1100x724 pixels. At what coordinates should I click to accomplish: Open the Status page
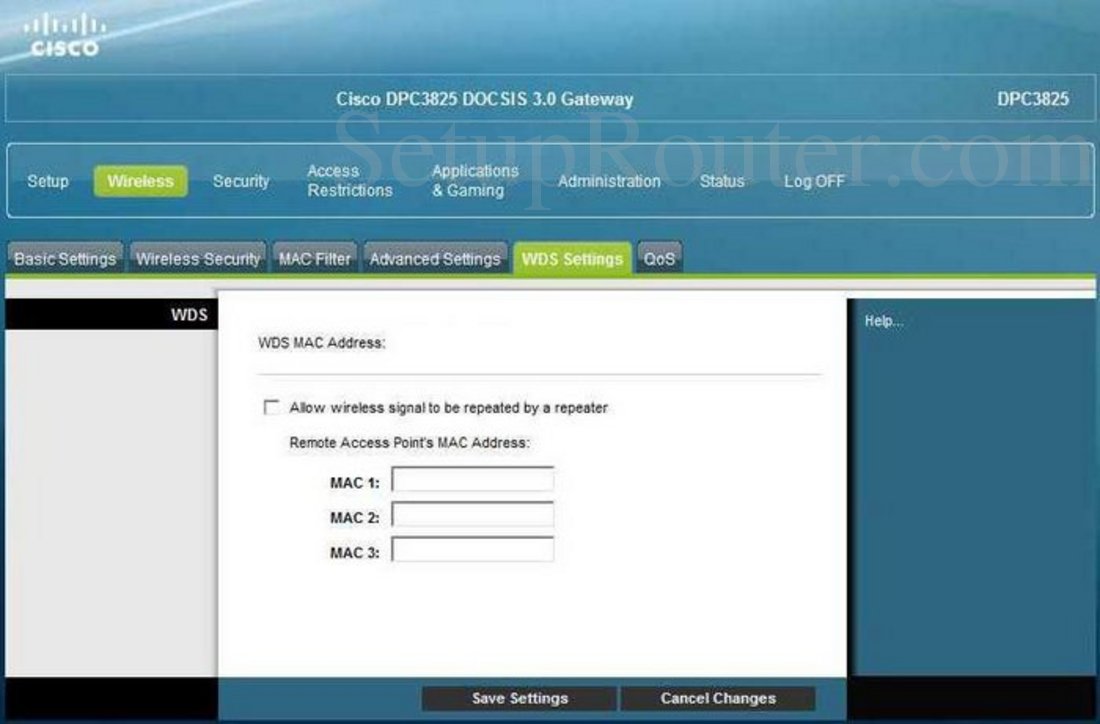point(722,181)
